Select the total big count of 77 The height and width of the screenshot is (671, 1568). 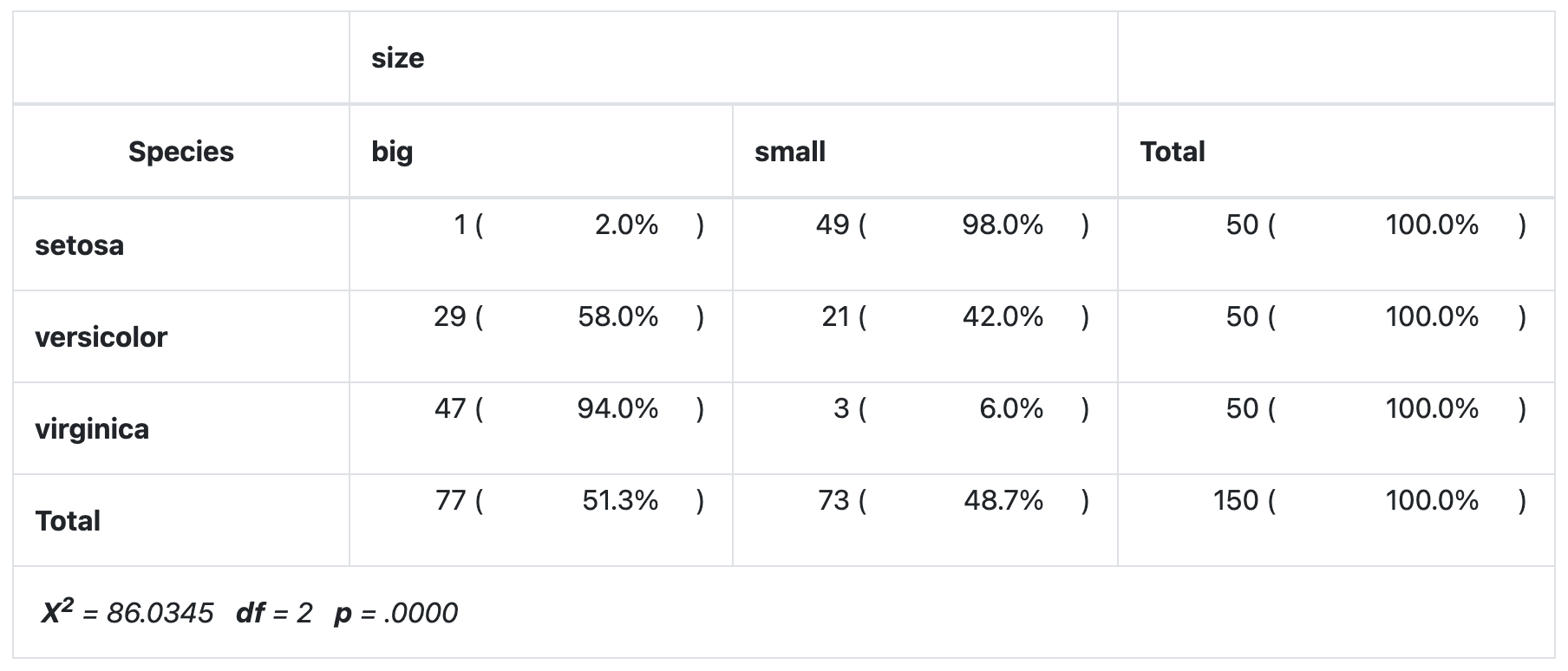point(451,501)
